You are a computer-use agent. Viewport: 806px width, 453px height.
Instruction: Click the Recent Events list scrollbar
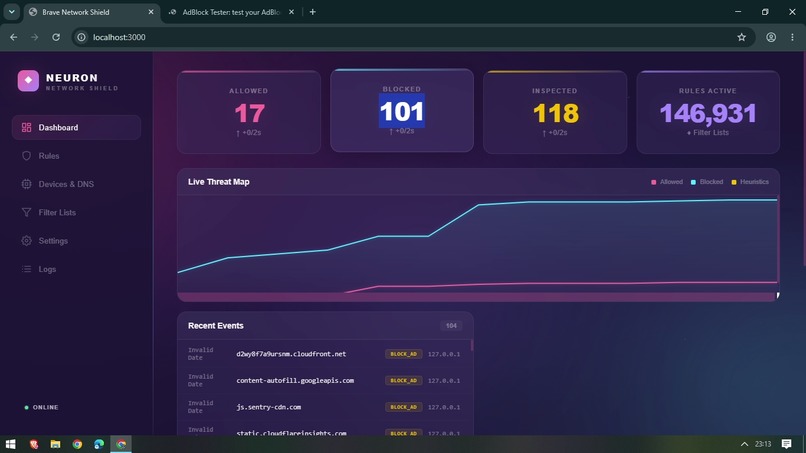tap(471, 346)
